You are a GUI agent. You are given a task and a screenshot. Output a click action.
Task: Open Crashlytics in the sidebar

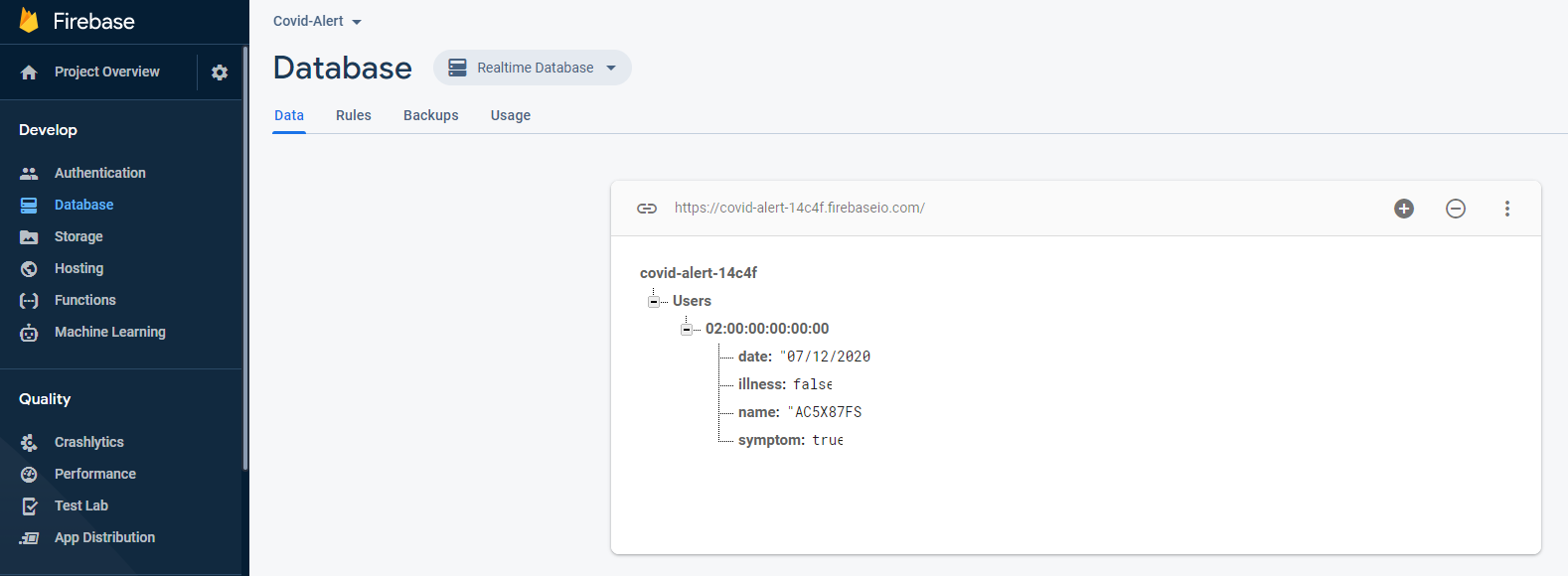[x=89, y=442]
